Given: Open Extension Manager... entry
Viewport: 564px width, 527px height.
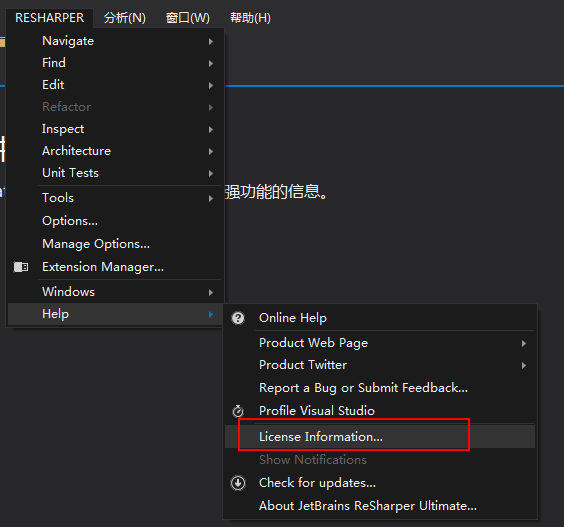Looking at the screenshot, I should (x=115, y=267).
